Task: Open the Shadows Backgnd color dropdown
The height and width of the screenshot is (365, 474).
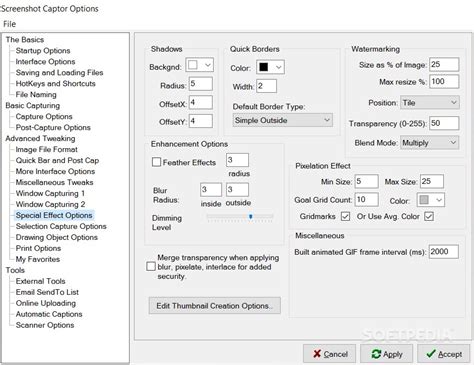Action: (x=199, y=65)
